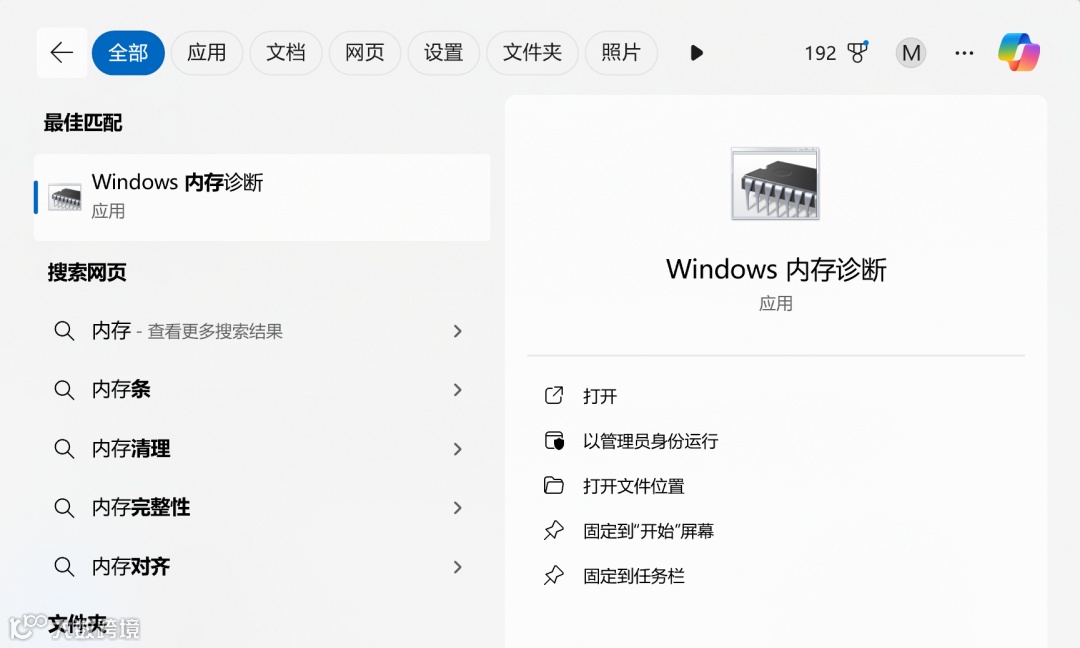Select the Windows 内存诊断 best match result
The width and height of the screenshot is (1080, 648).
pos(262,197)
